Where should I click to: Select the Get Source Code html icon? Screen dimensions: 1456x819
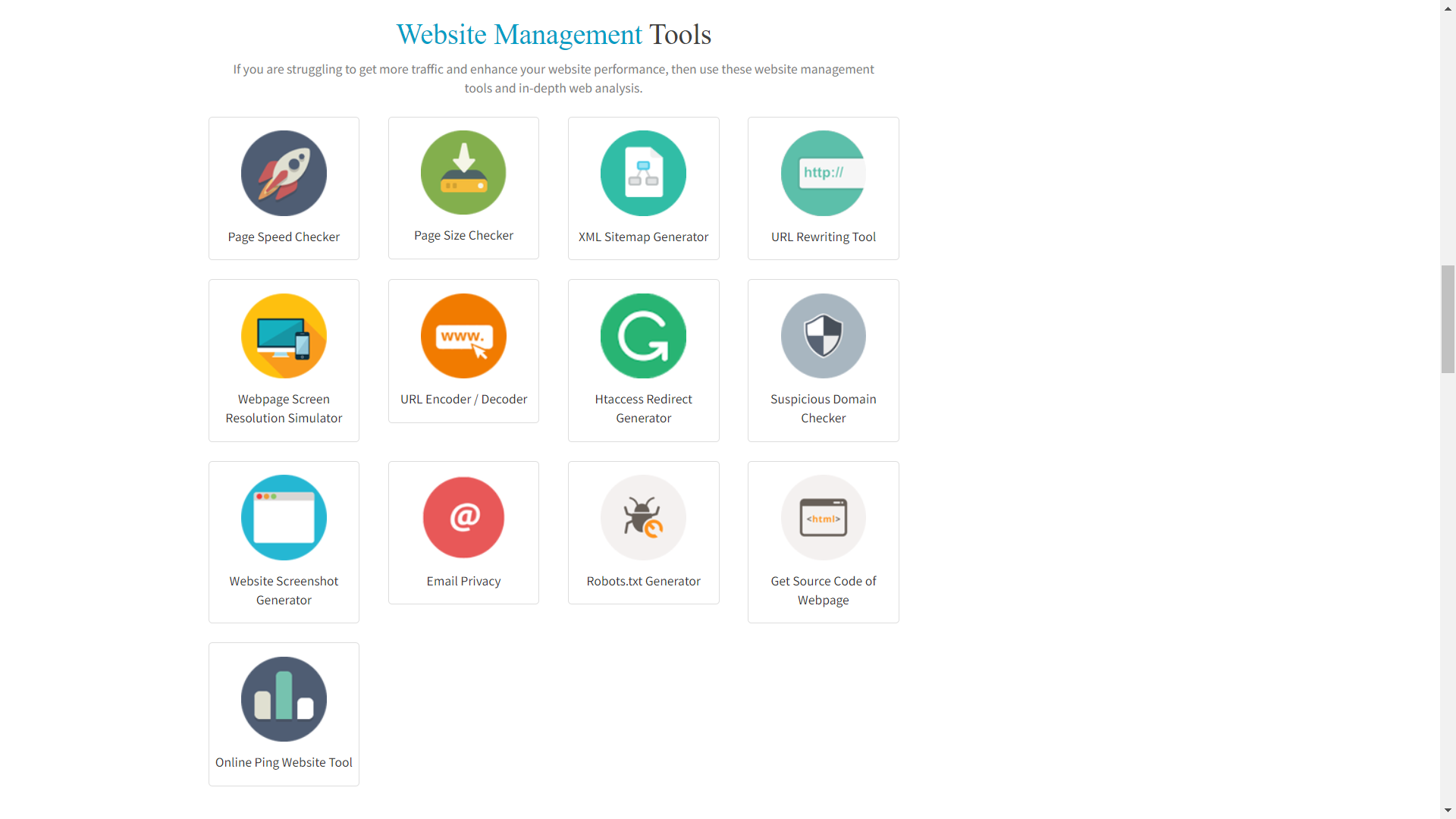[823, 518]
